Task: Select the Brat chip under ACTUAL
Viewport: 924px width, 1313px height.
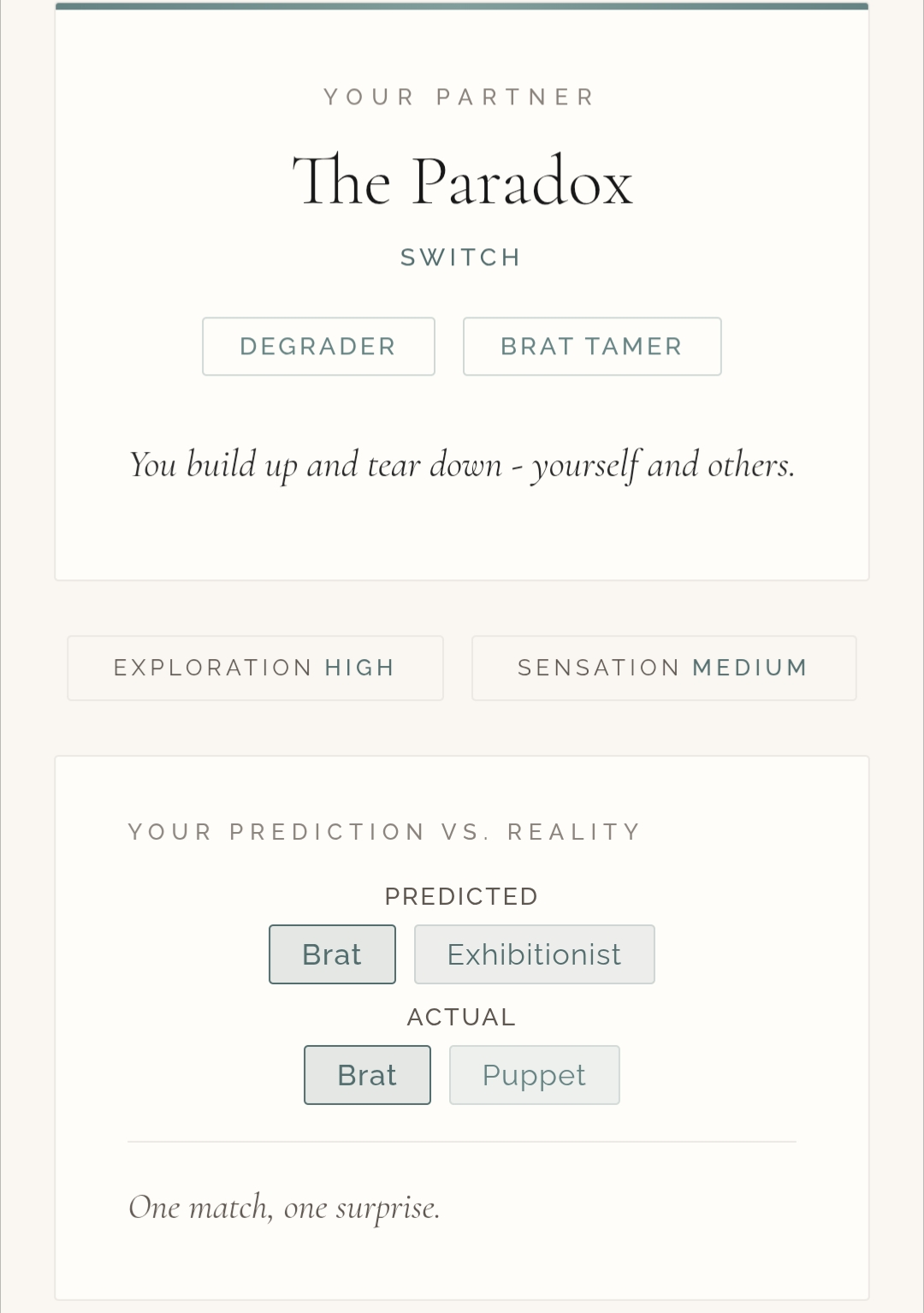Action: tap(367, 1075)
